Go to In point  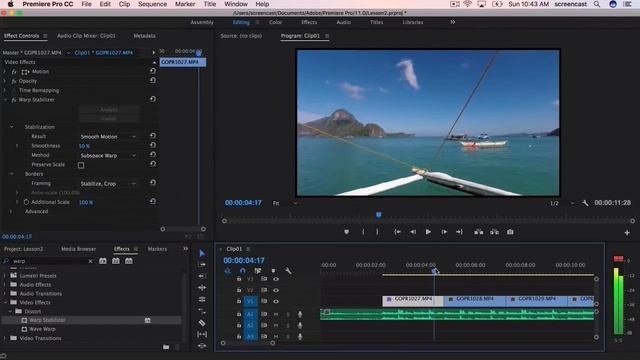click(397, 232)
